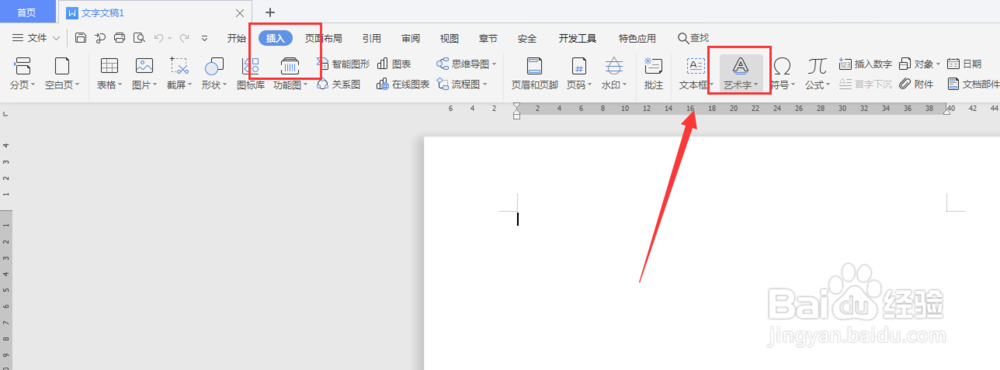Click the 形状 shapes icon
The image size is (1000, 370).
(x=214, y=65)
